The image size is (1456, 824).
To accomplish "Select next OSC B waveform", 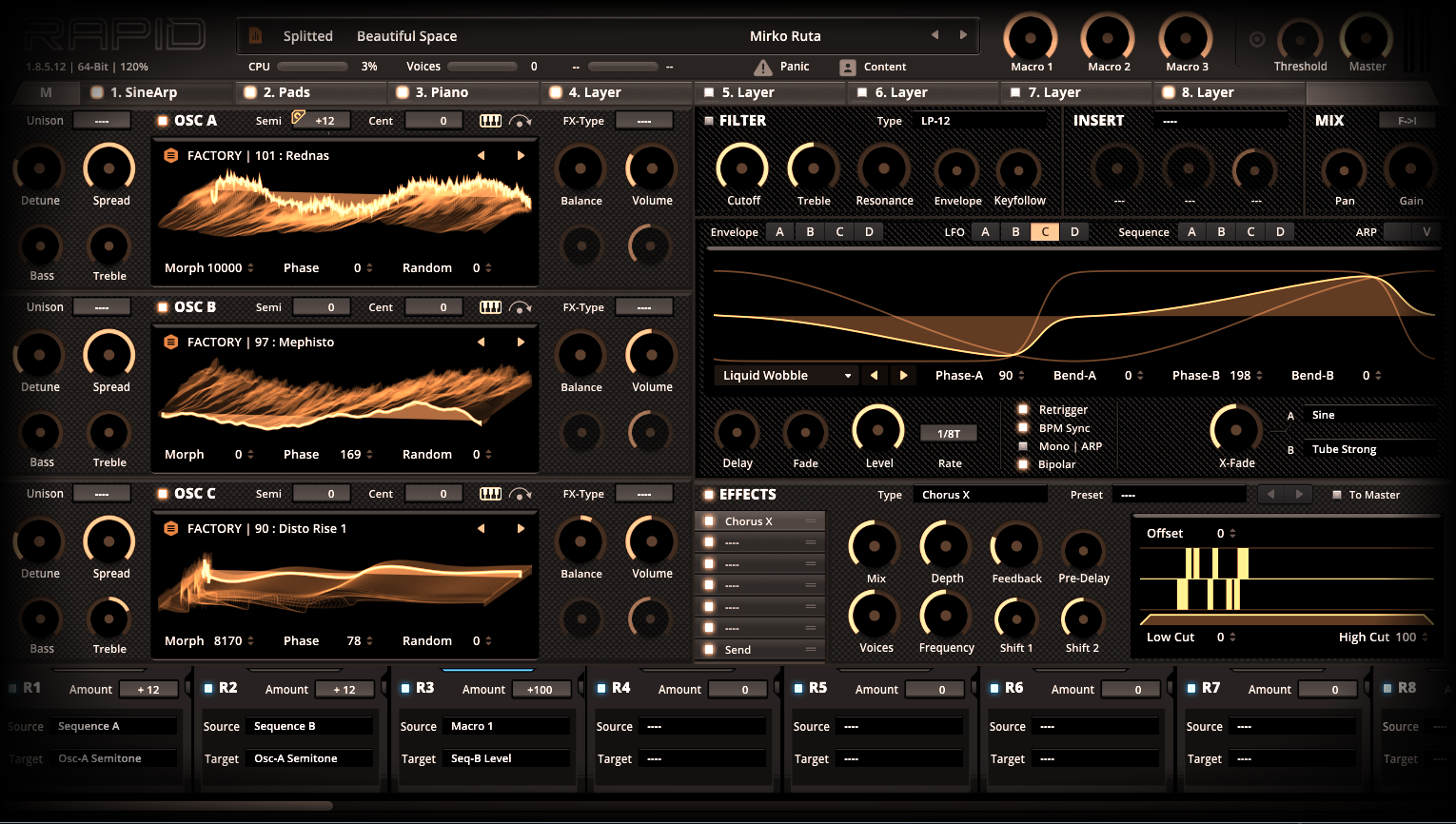I will pos(521,342).
